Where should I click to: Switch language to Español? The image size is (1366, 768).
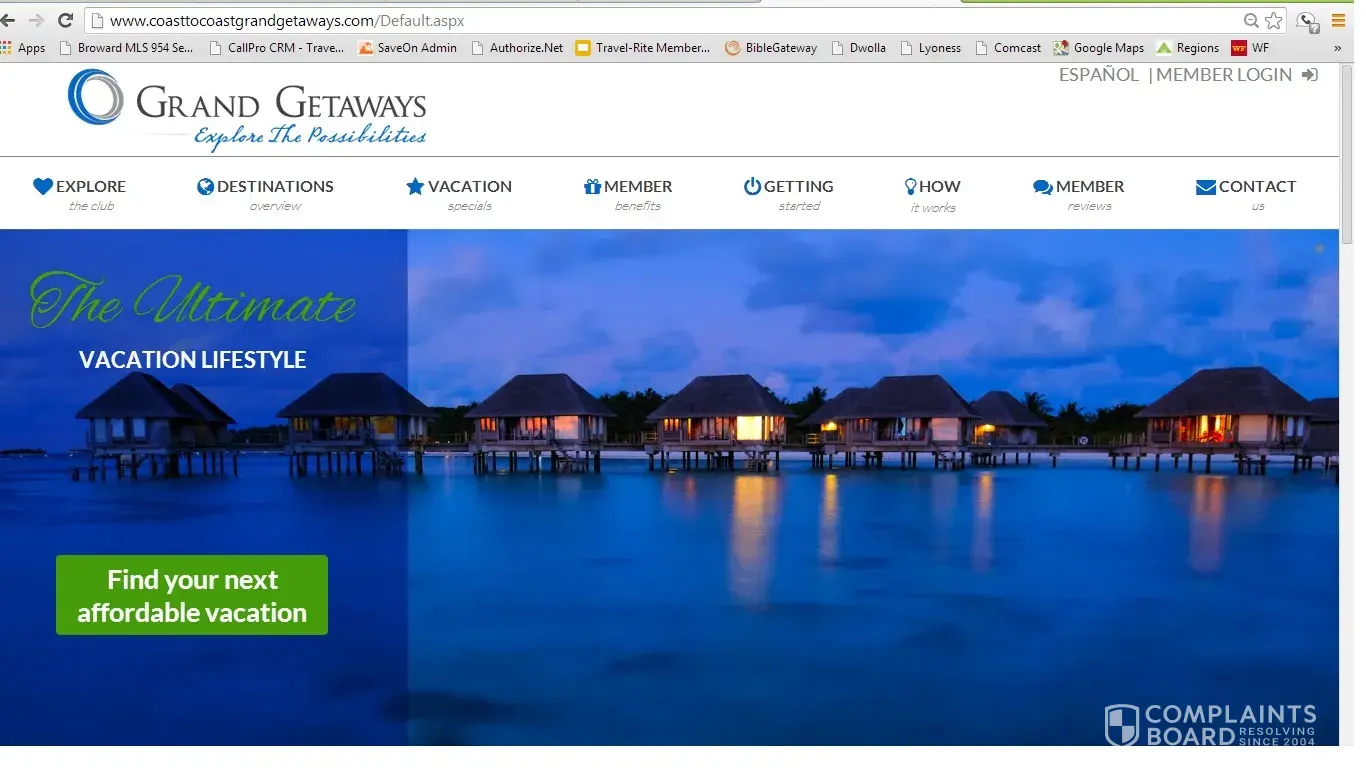pyautogui.click(x=1098, y=75)
